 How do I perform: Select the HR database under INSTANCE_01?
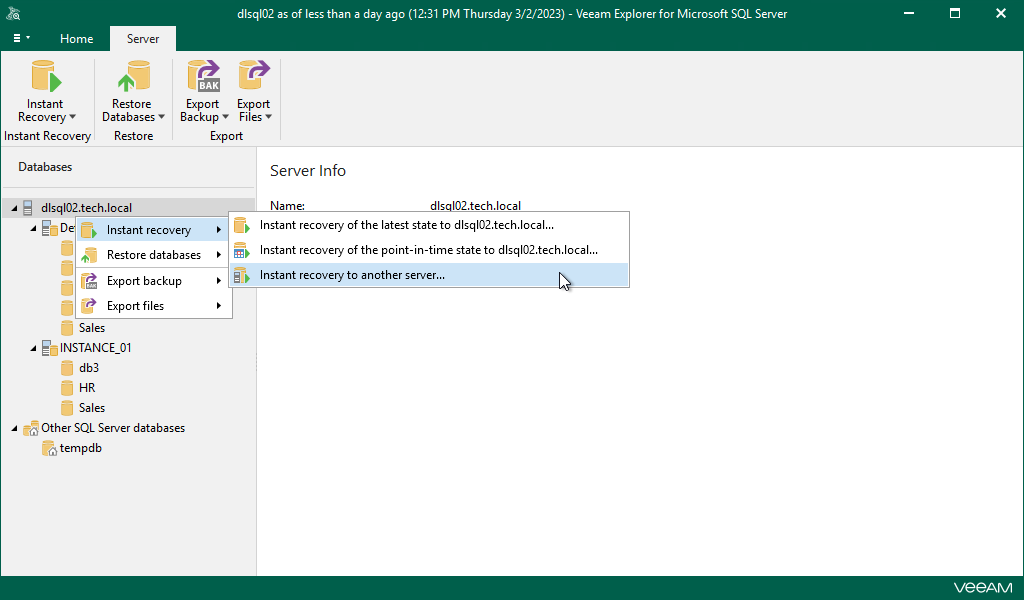87,387
